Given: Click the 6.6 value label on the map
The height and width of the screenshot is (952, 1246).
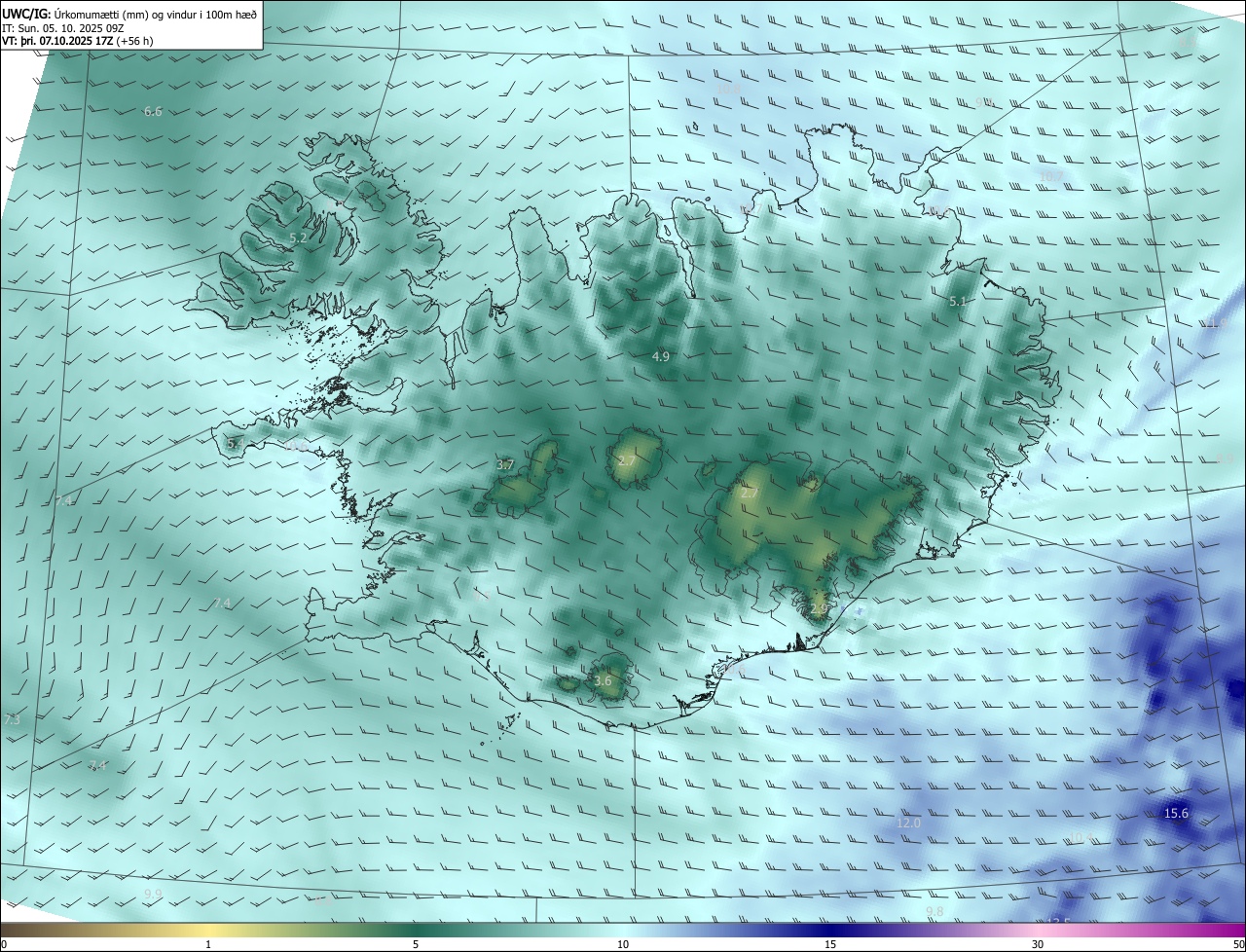Looking at the screenshot, I should coord(153,112).
